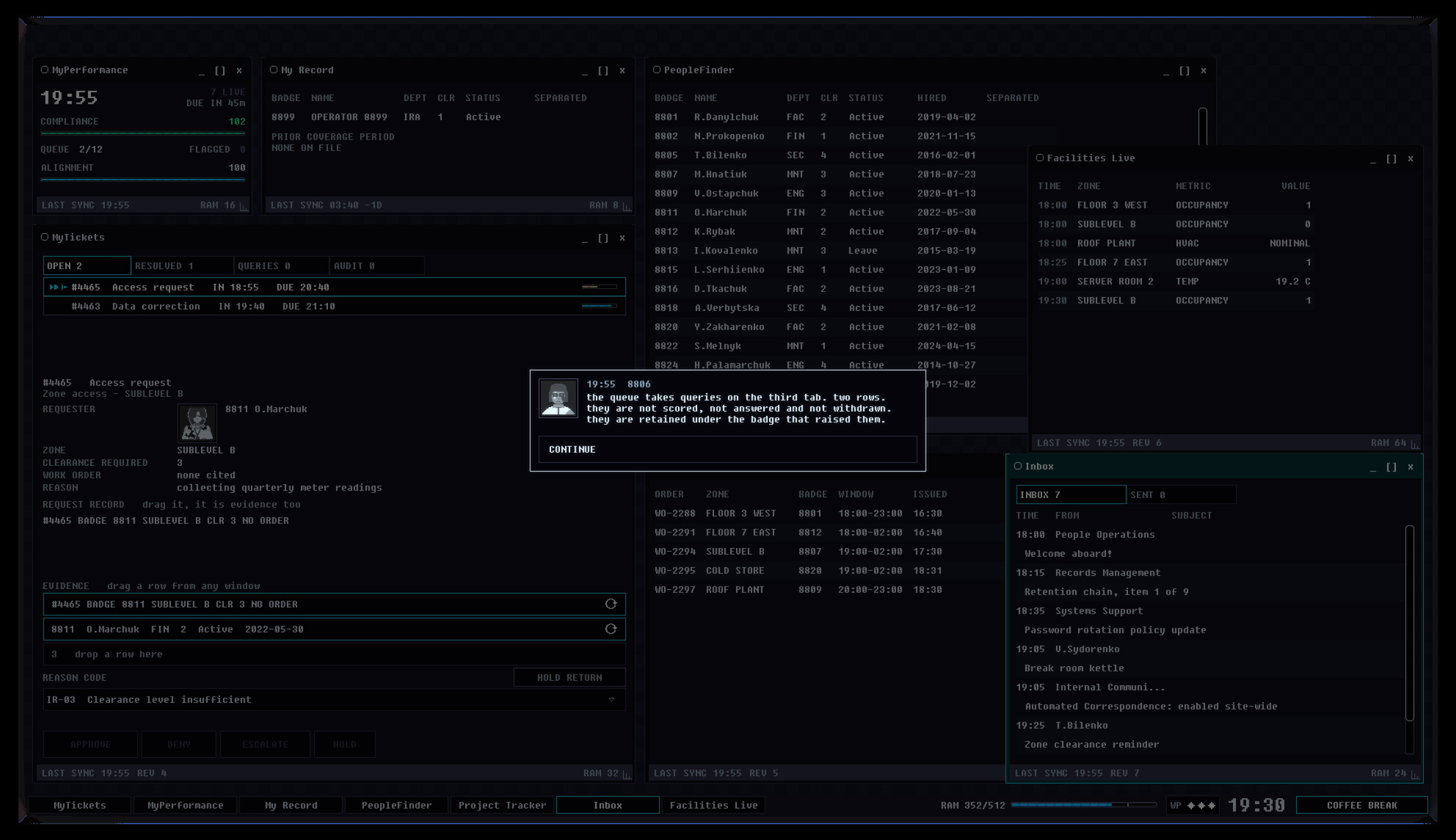Click the PeopleFinder list scrollbar

coord(1203,126)
